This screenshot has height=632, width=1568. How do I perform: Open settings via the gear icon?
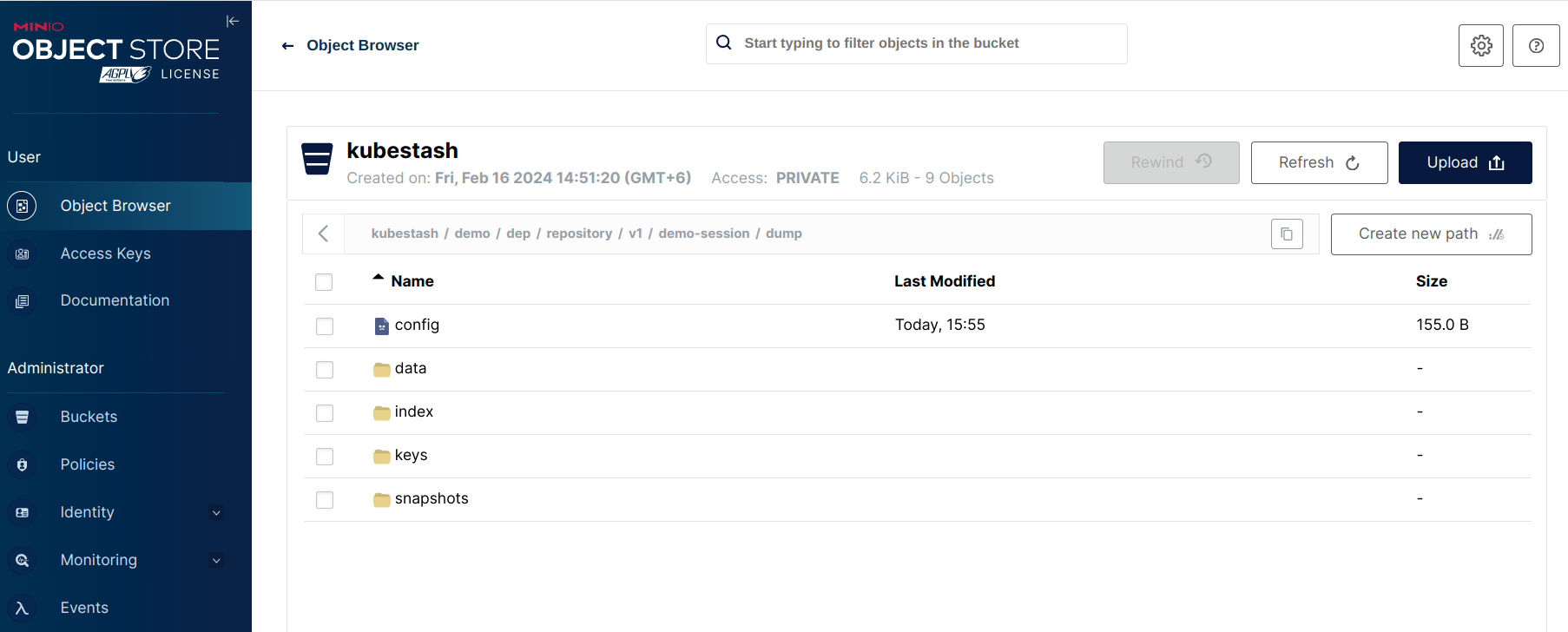coord(1480,45)
